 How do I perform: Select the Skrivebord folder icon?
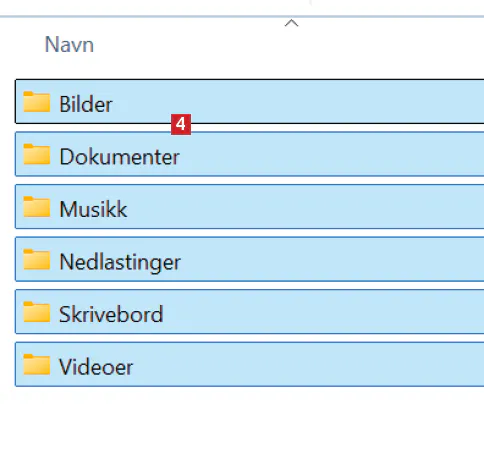tap(37, 312)
